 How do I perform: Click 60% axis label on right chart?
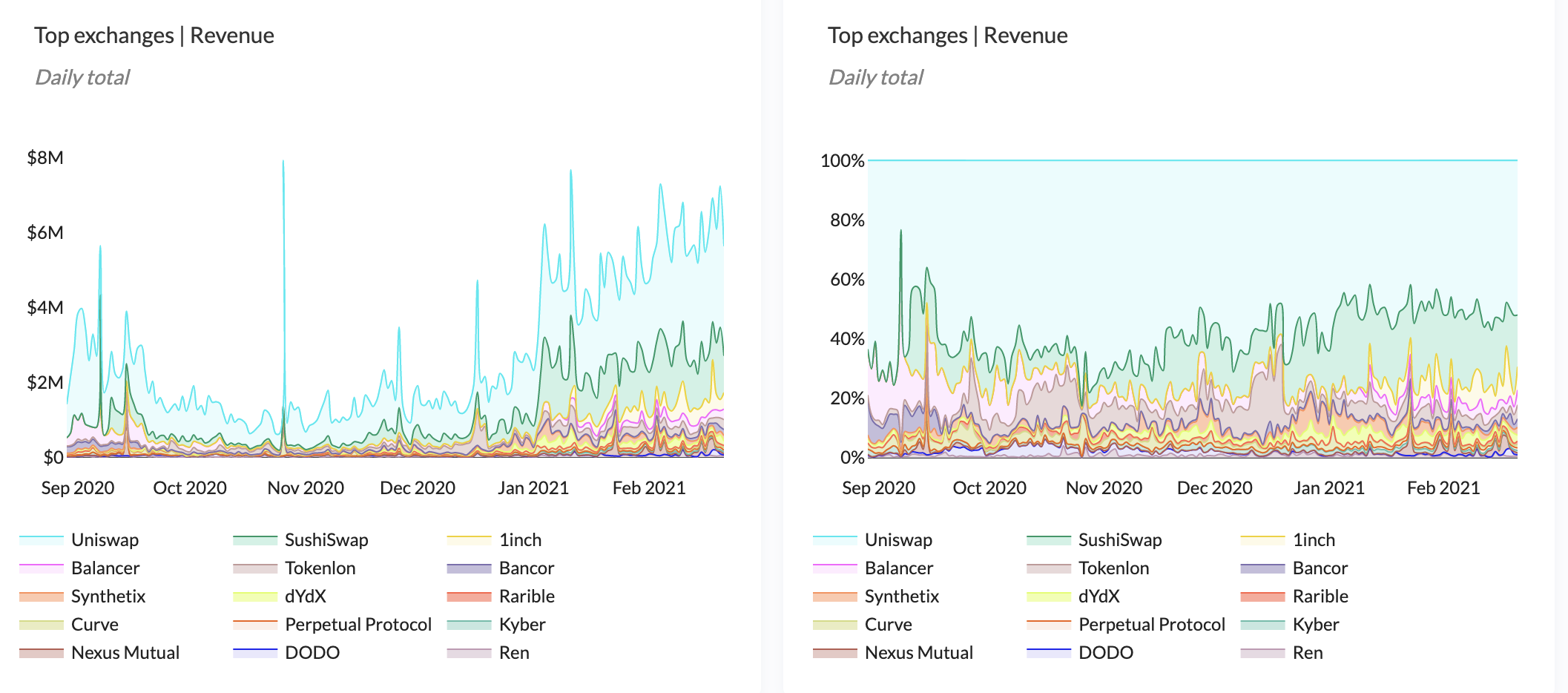[847, 280]
